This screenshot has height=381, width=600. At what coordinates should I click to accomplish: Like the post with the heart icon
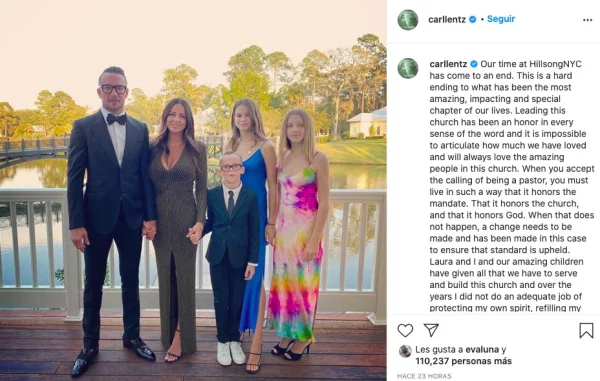pos(405,330)
